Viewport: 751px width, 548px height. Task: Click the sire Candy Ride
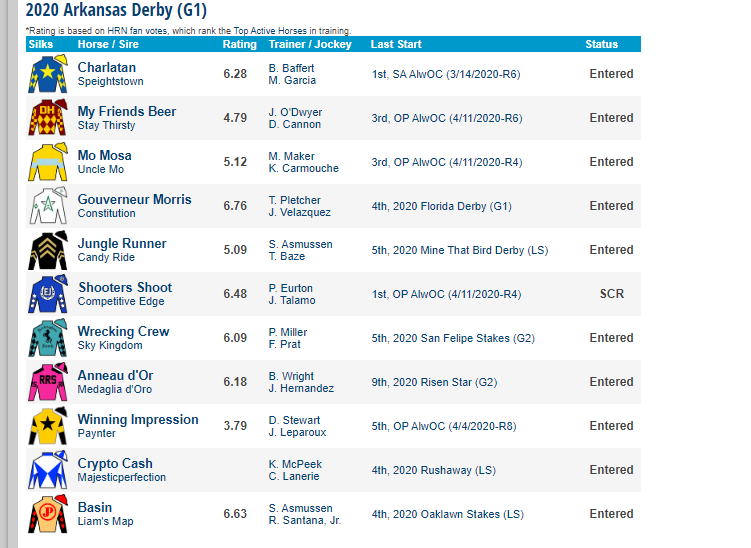(106, 258)
